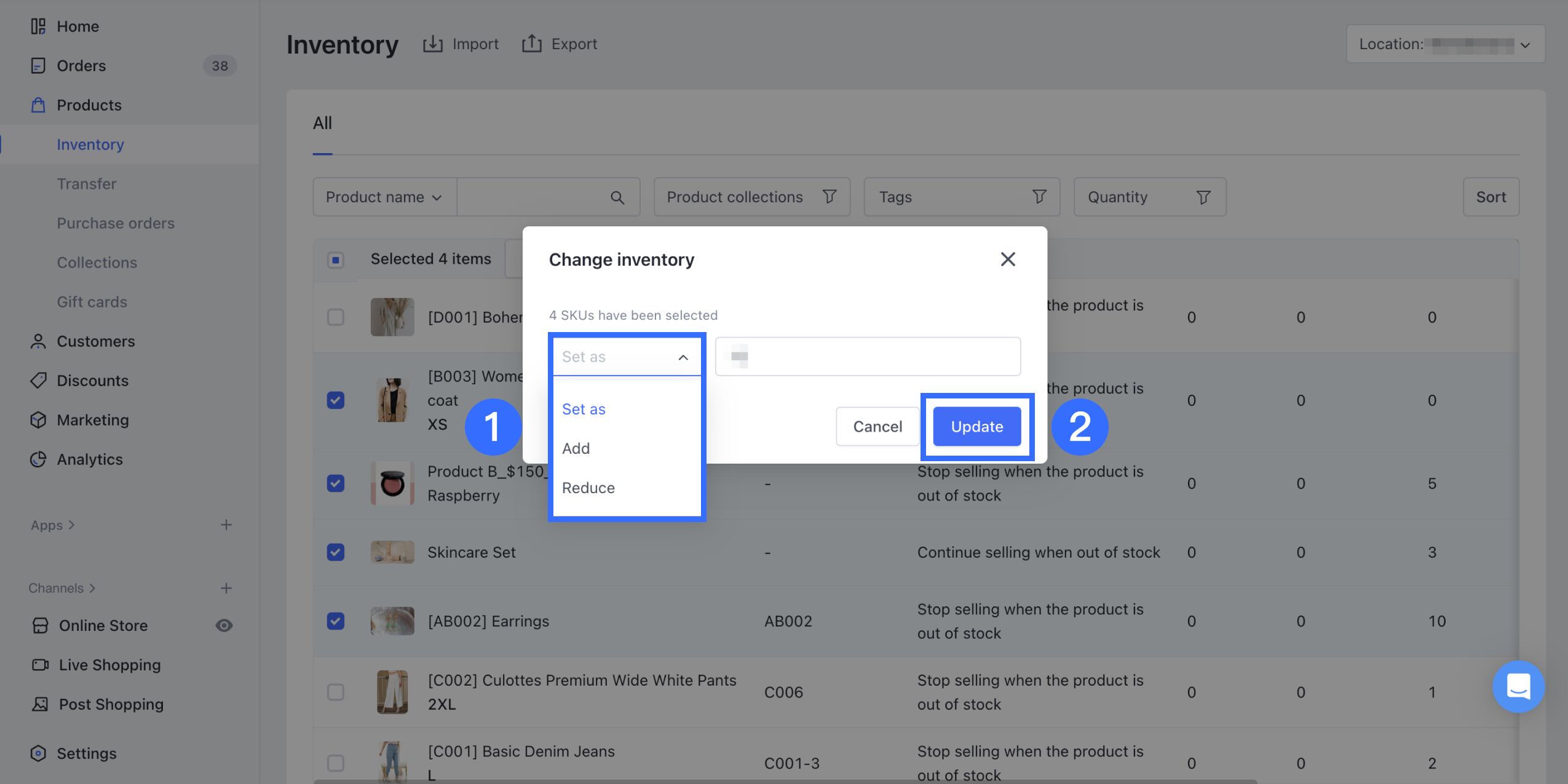The height and width of the screenshot is (784, 1568).
Task: Click the Analytics sidebar icon
Action: pyautogui.click(x=38, y=459)
